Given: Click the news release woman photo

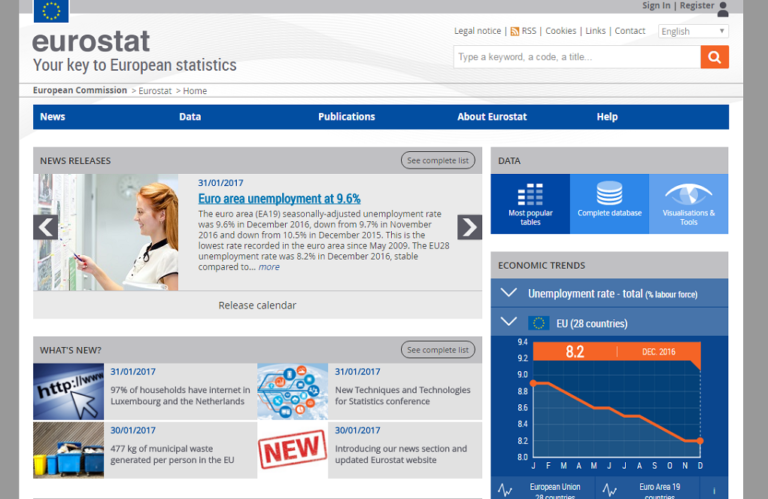Looking at the screenshot, I should point(106,232).
